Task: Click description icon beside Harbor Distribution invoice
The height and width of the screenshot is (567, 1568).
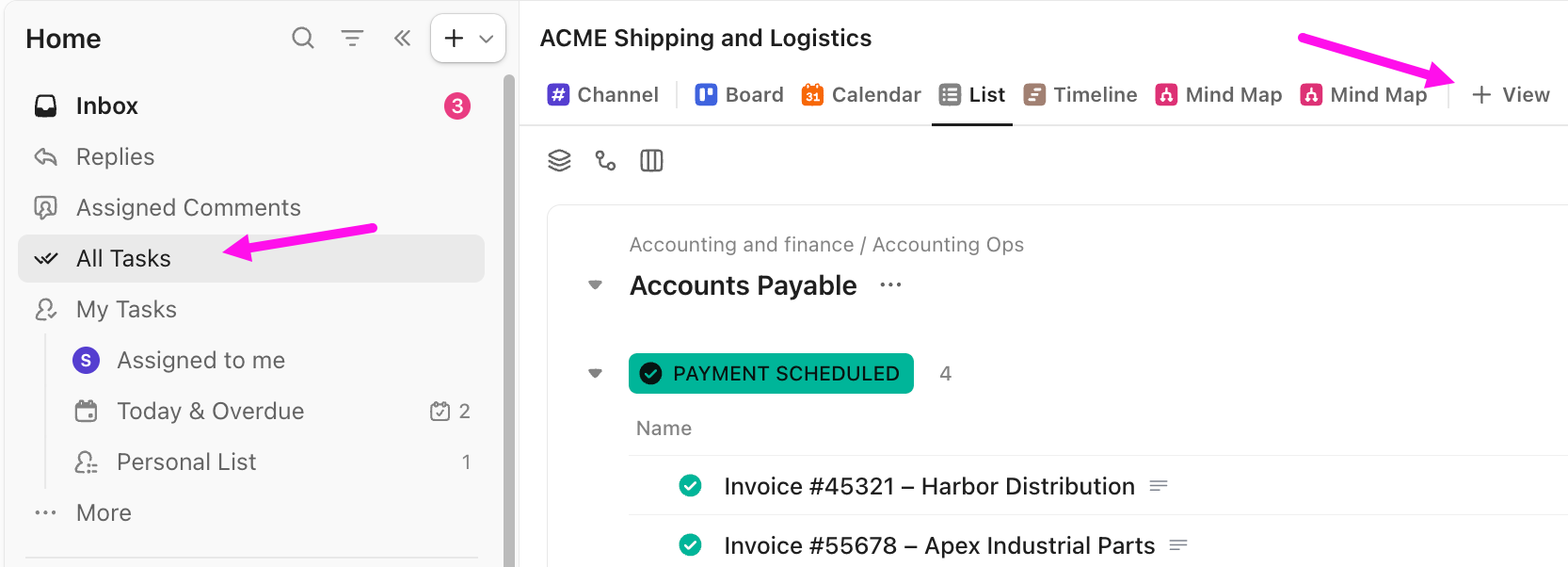Action: tap(1159, 486)
